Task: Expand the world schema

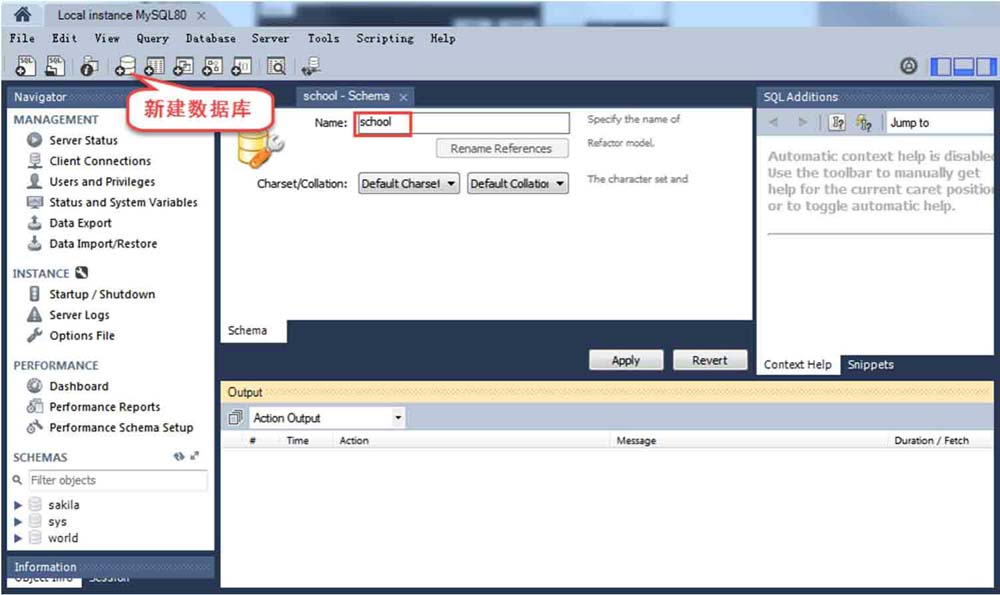Action: (18, 538)
